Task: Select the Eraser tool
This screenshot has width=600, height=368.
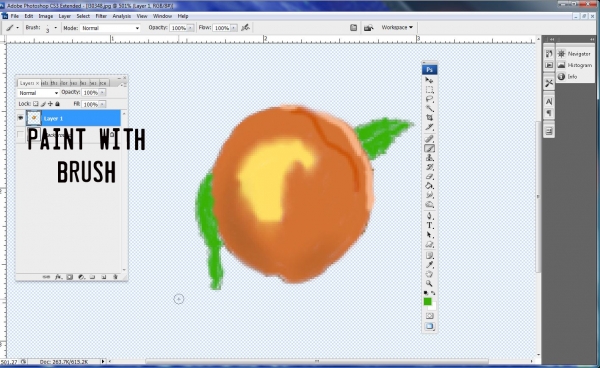Action: (429, 177)
